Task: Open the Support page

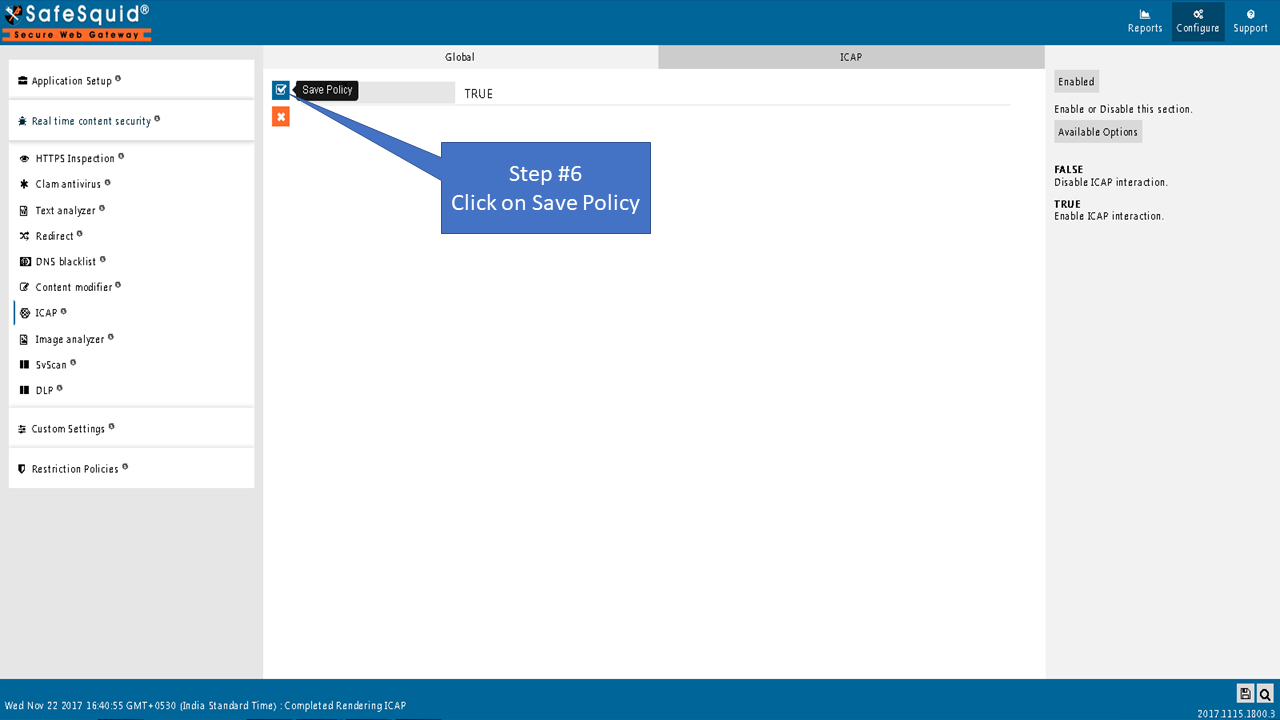Action: tap(1250, 21)
